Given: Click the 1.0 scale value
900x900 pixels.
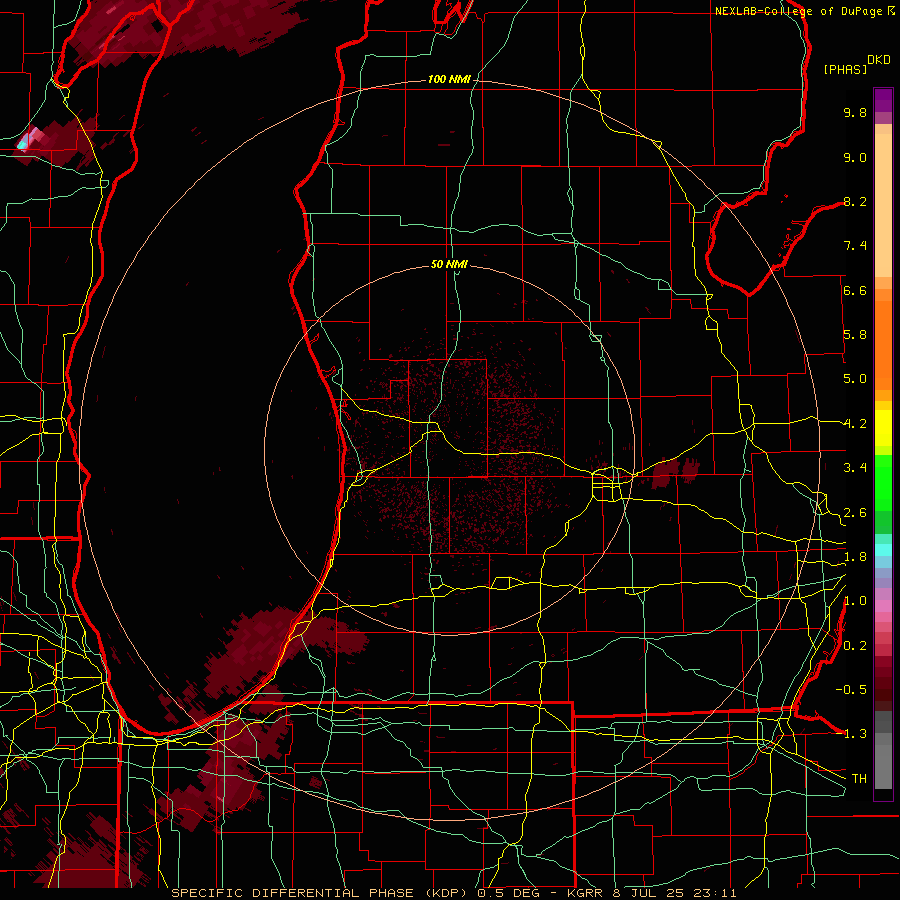Looking at the screenshot, I should 855,601.
